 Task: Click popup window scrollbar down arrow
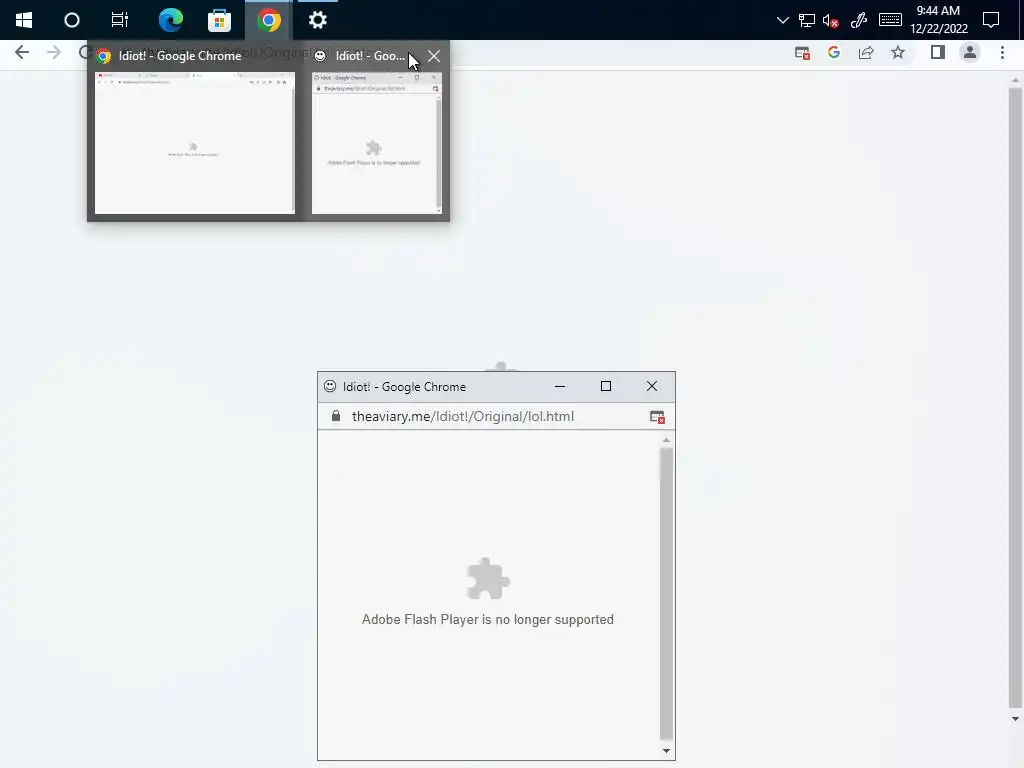pyautogui.click(x=666, y=751)
